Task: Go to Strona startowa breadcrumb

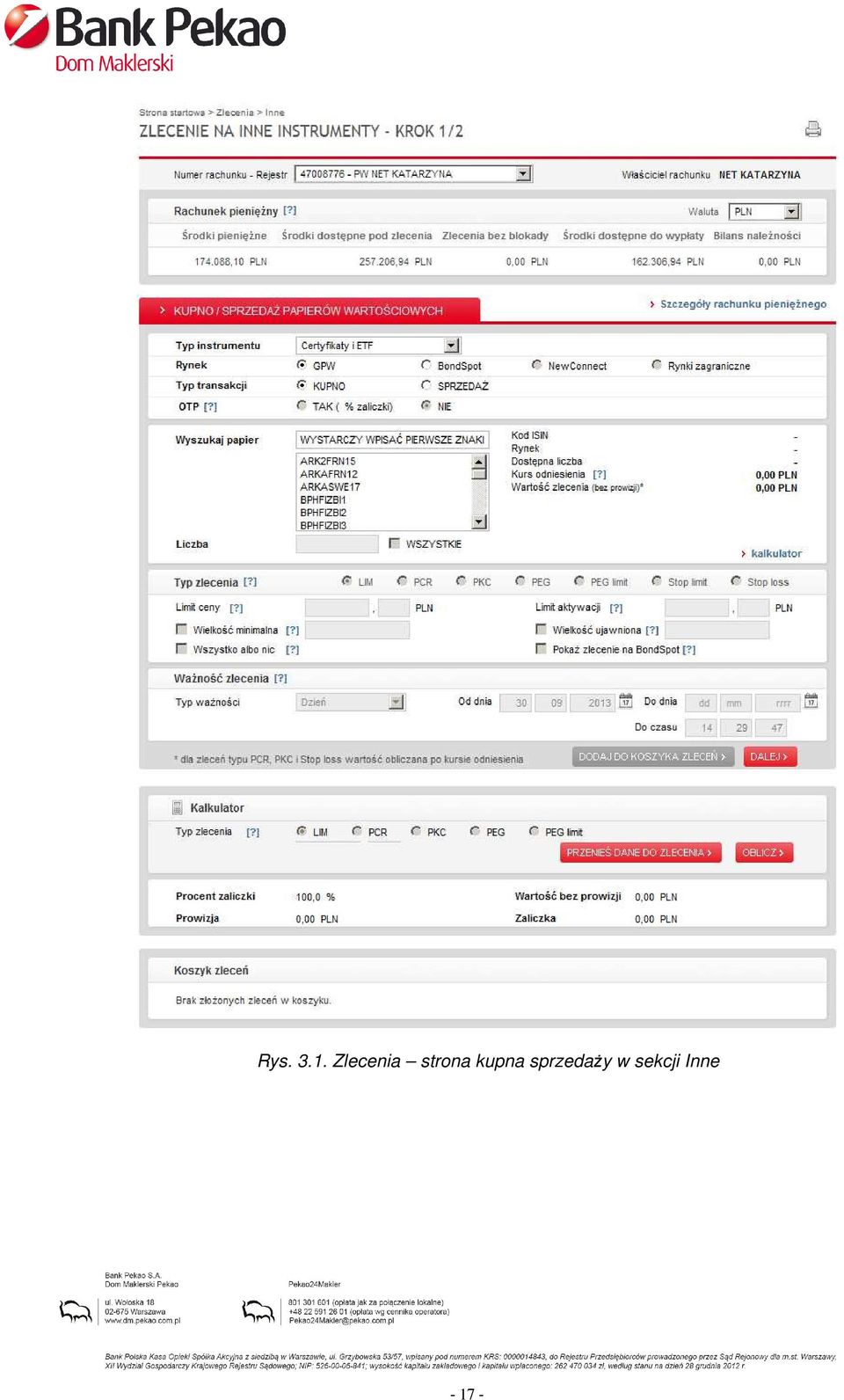Action: (x=171, y=113)
